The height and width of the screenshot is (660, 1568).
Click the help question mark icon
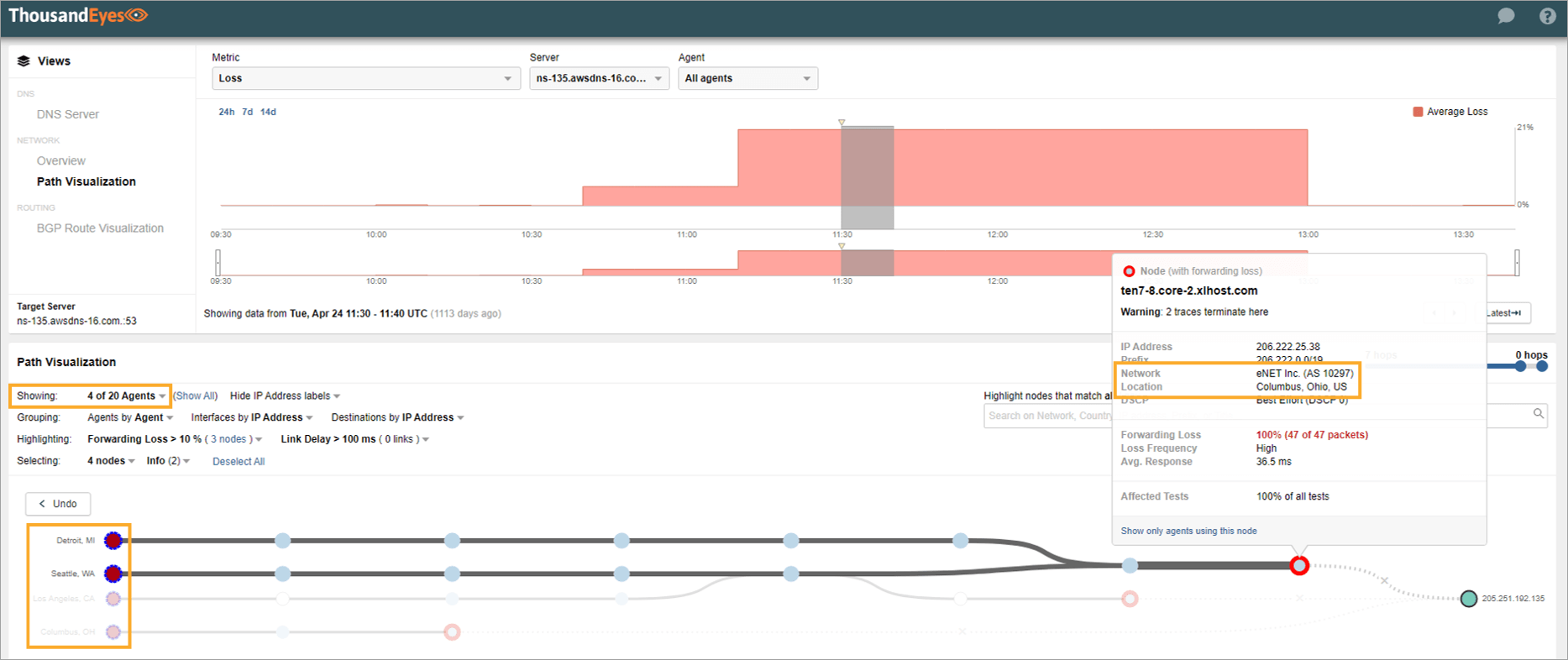click(1547, 16)
